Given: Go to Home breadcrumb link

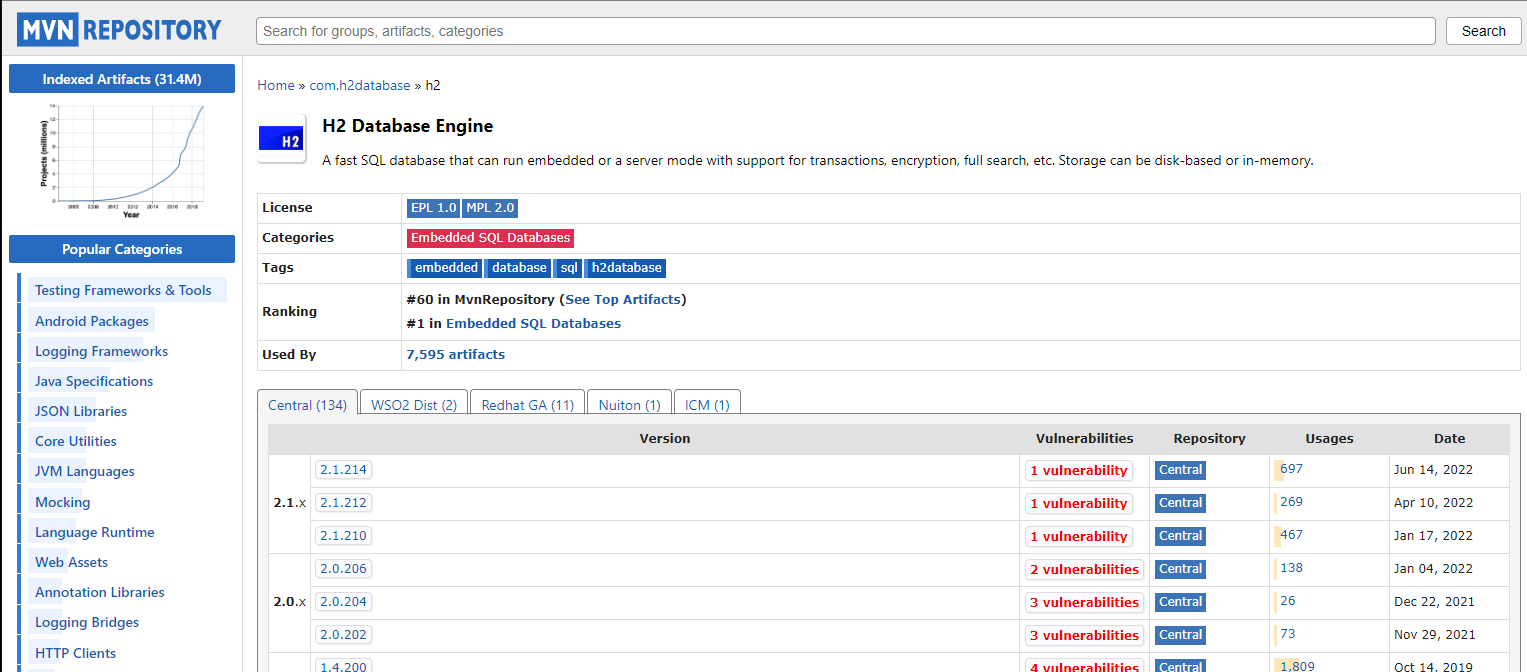Looking at the screenshot, I should pyautogui.click(x=276, y=85).
